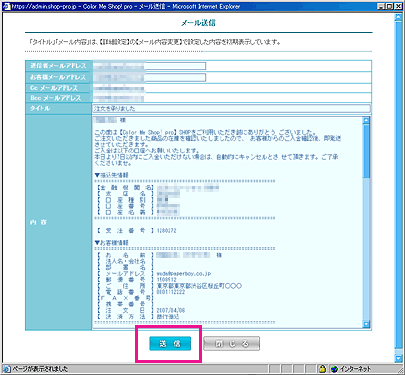Click the Internet Explorer icon in title bar
This screenshot has height=375, width=405.
(6, 6)
